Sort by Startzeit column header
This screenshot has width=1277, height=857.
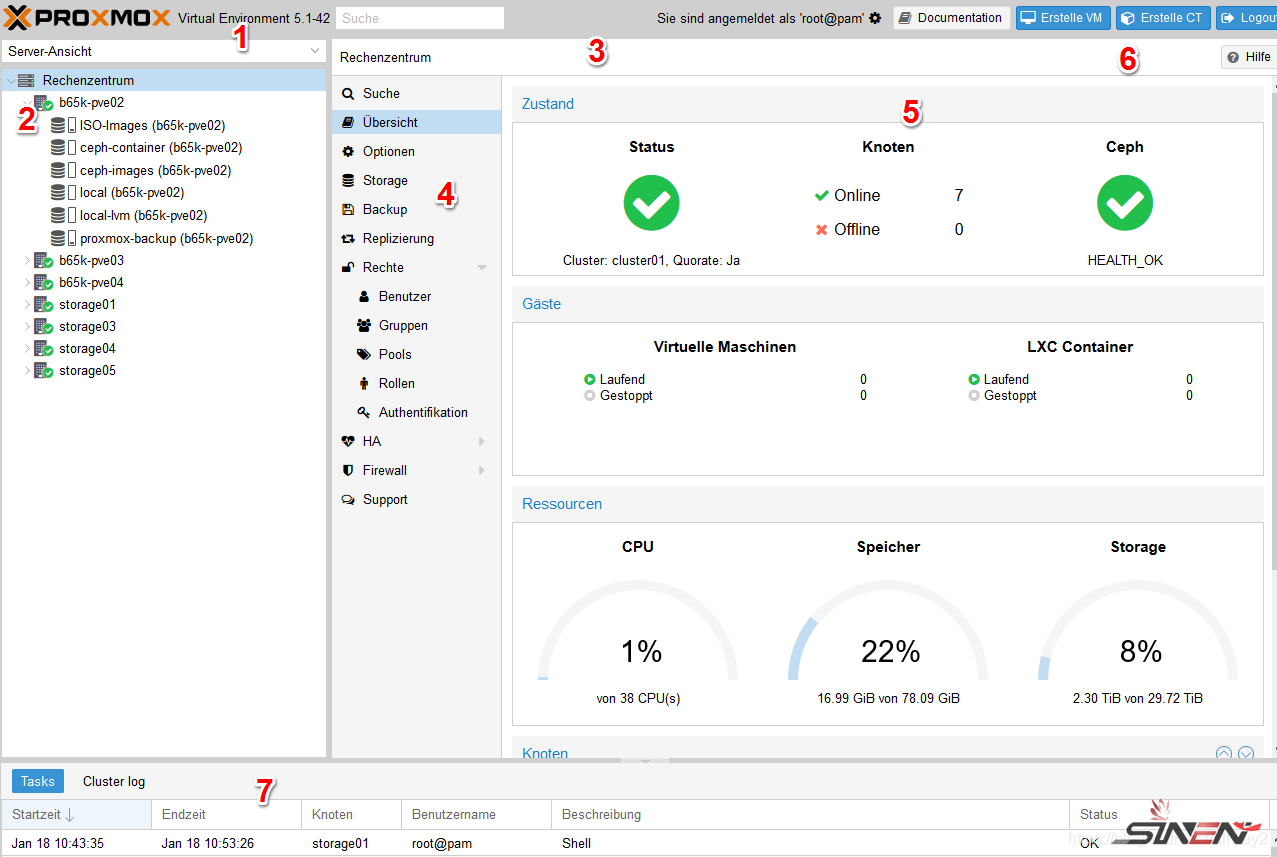point(76,814)
